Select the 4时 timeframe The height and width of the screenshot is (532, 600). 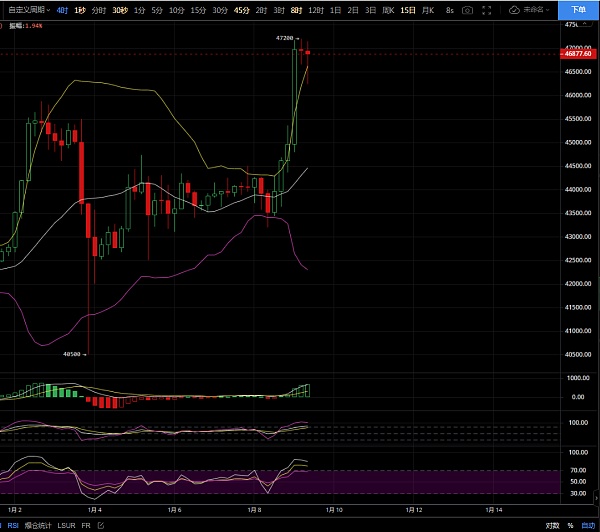pos(63,9)
